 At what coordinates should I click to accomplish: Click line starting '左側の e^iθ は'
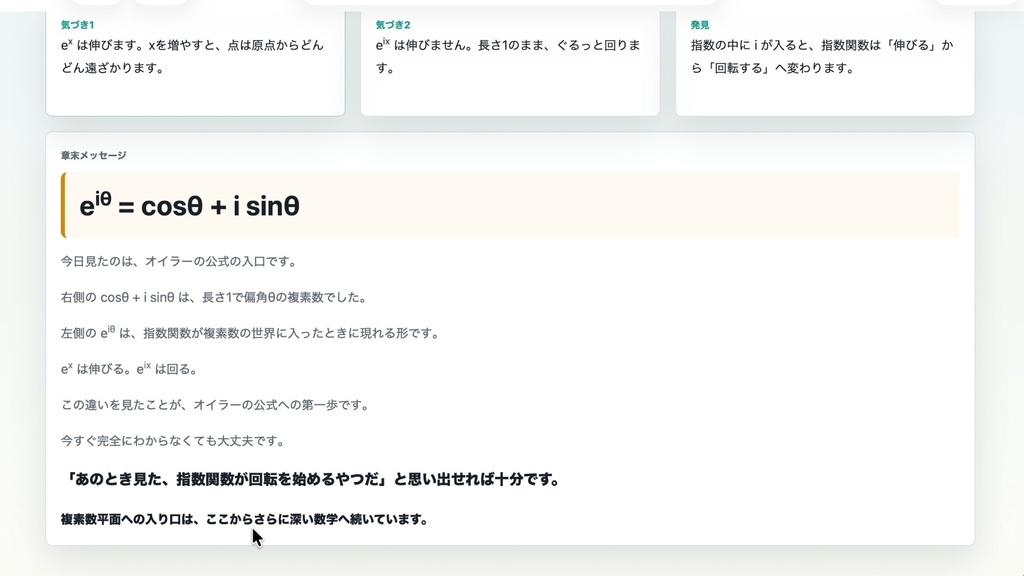251,332
